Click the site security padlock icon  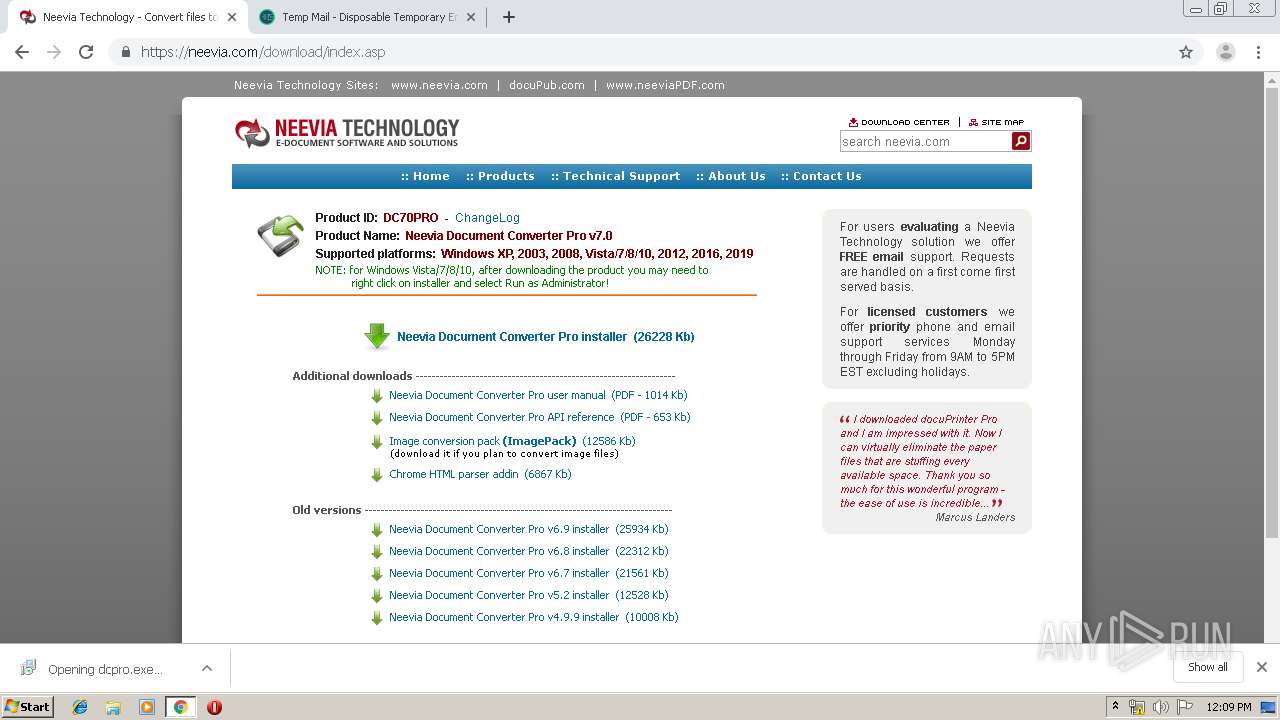click(x=126, y=52)
